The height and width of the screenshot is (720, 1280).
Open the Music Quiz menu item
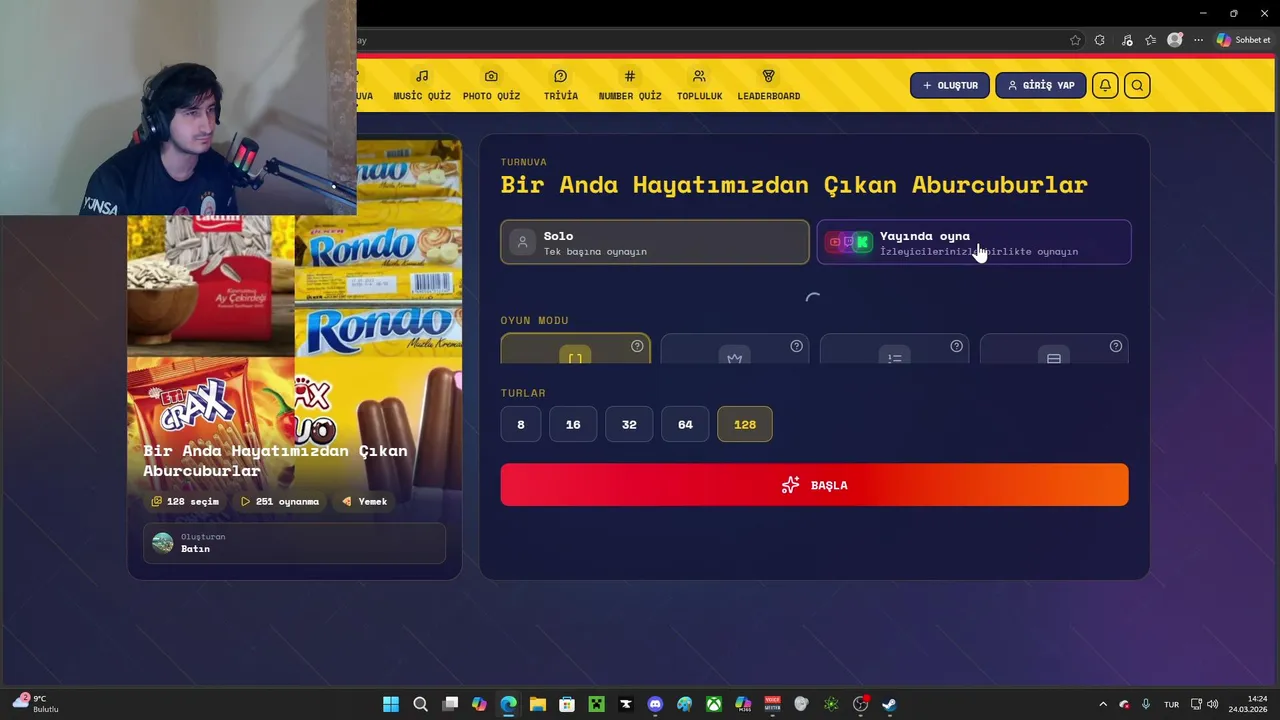pyautogui.click(x=421, y=85)
